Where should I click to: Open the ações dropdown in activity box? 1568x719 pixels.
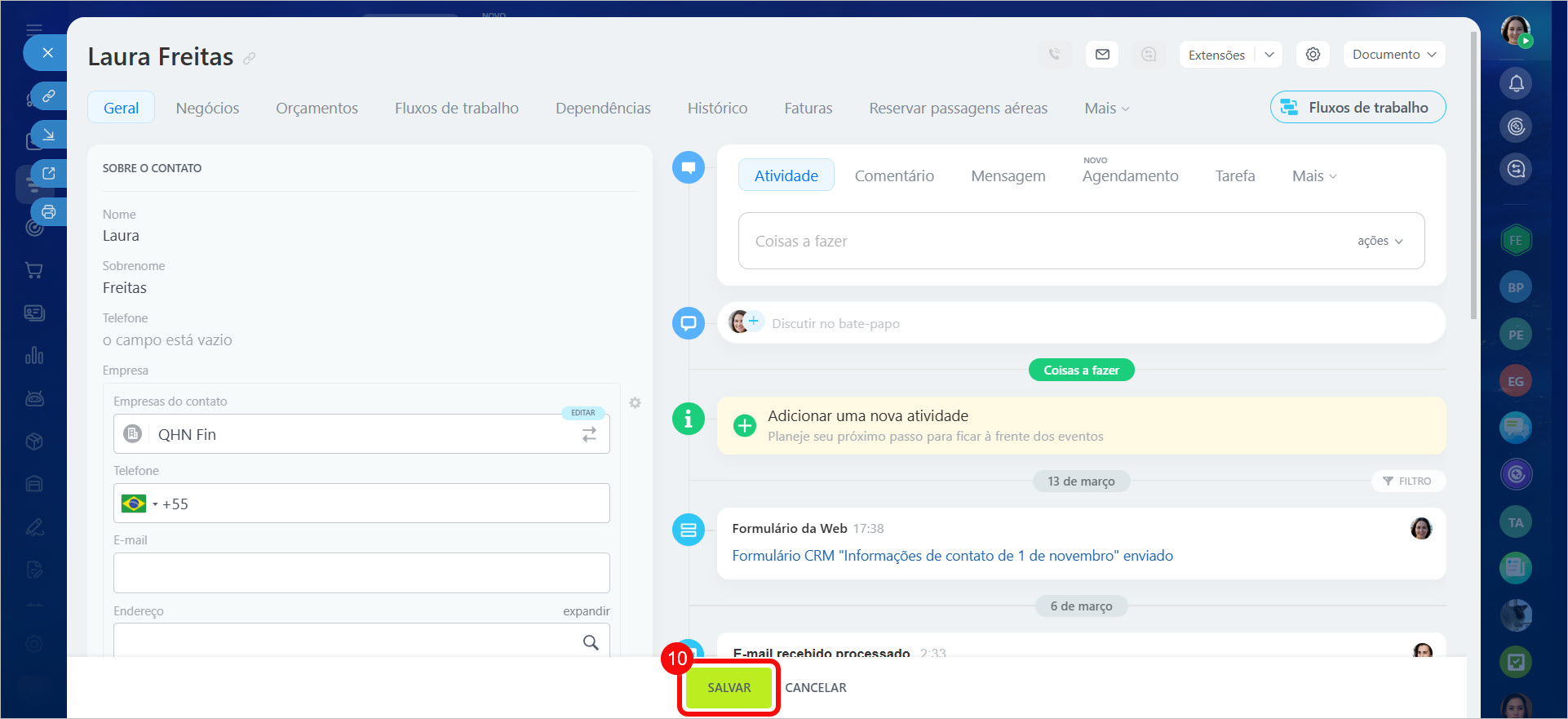click(x=1380, y=242)
